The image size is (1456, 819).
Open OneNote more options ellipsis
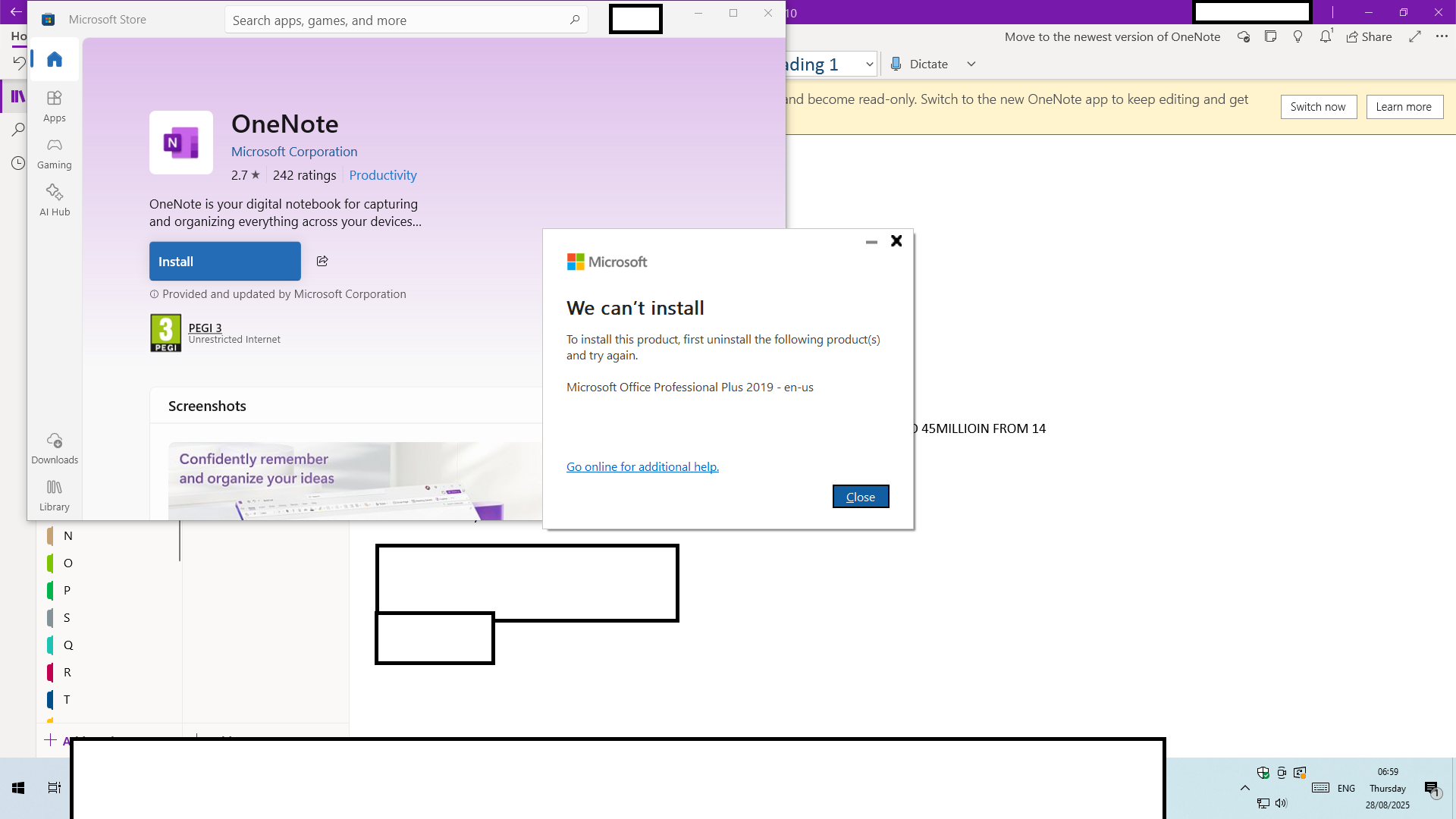(1442, 36)
